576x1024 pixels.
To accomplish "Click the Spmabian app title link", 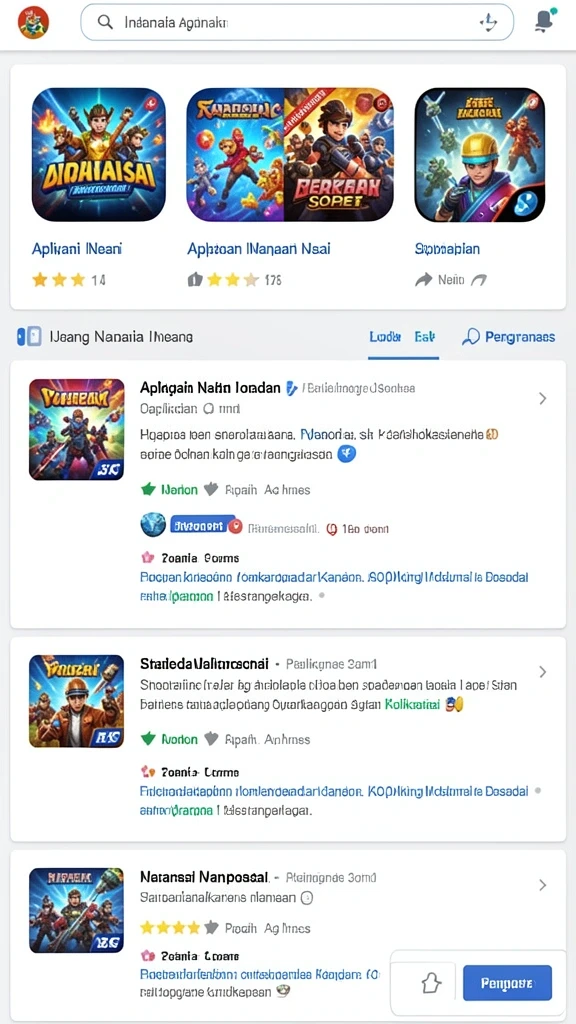I will coord(447,249).
